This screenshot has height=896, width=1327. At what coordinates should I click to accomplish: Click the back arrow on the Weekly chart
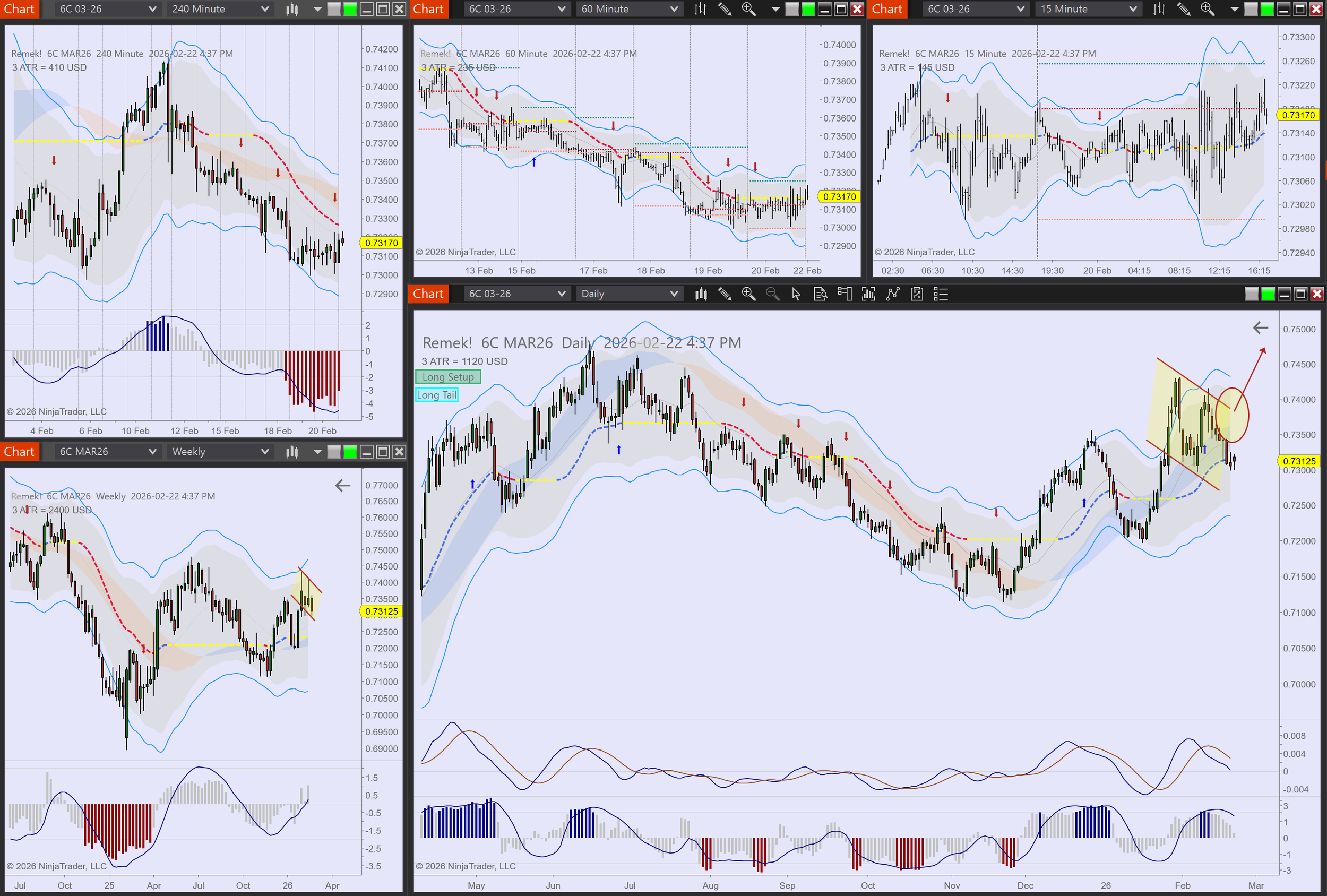tap(342, 486)
